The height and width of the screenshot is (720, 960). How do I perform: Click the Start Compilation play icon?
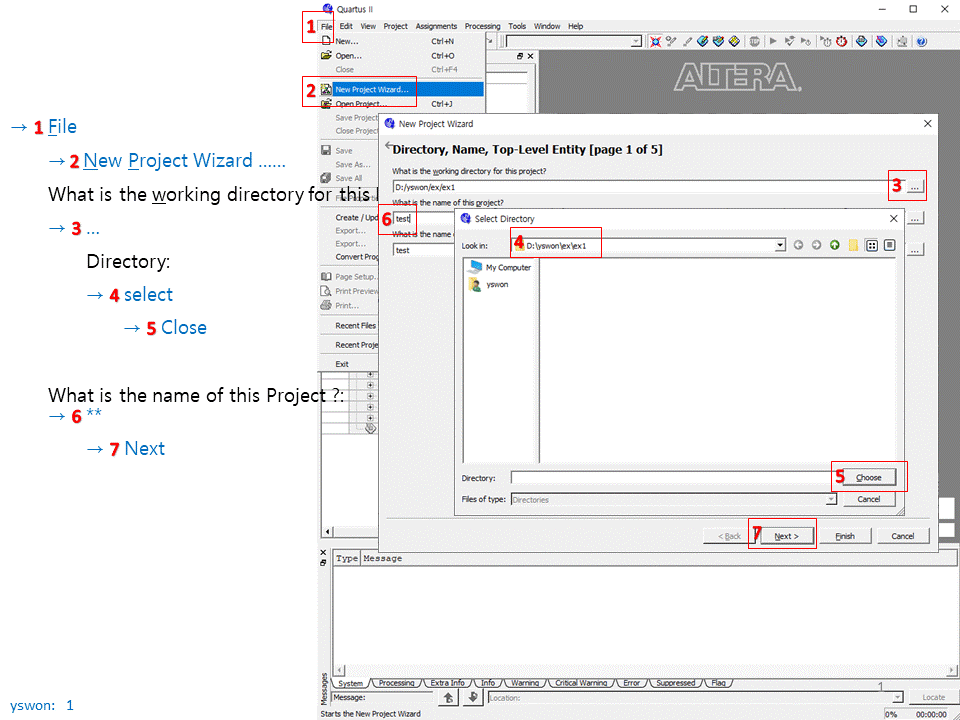click(x=773, y=42)
